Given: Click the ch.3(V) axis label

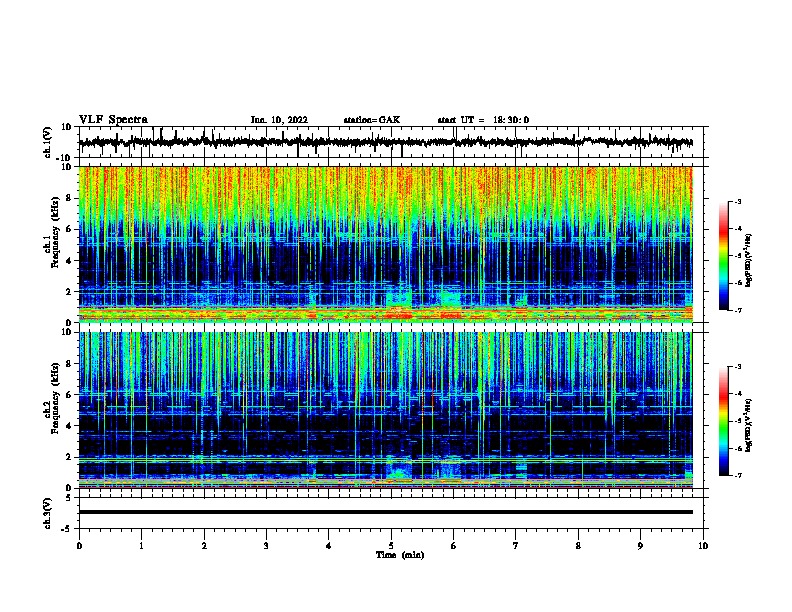Looking at the screenshot, I should [47, 513].
